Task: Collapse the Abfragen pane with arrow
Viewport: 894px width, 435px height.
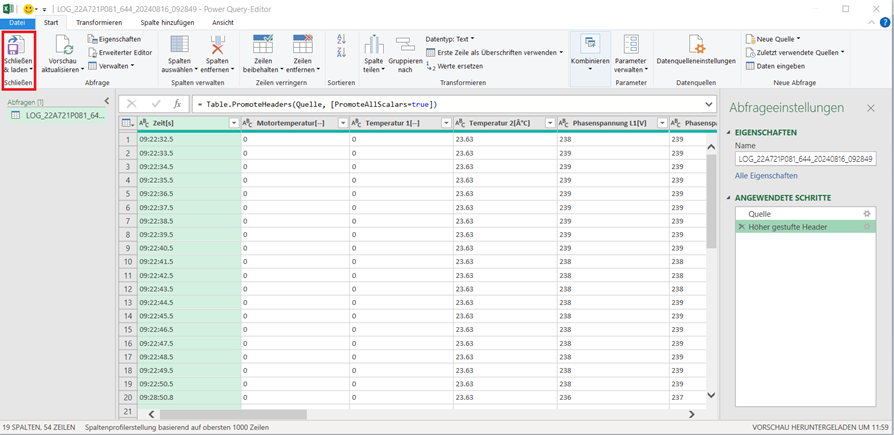Action: 107,101
